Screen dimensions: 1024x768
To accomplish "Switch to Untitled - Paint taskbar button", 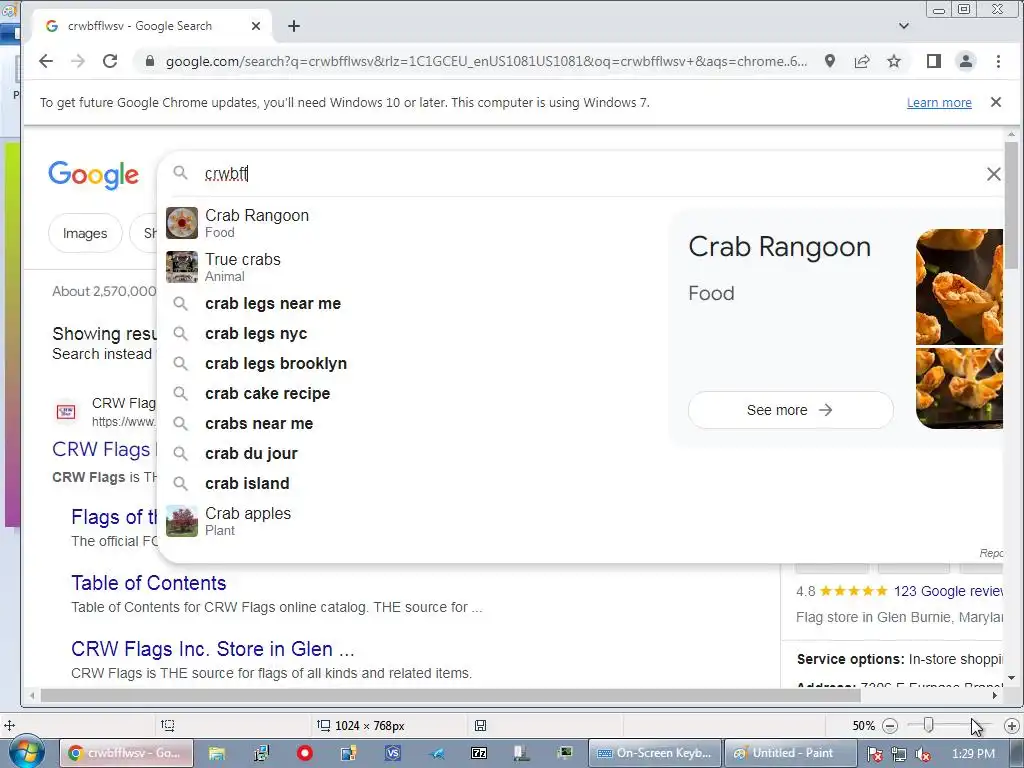I will coord(790,753).
